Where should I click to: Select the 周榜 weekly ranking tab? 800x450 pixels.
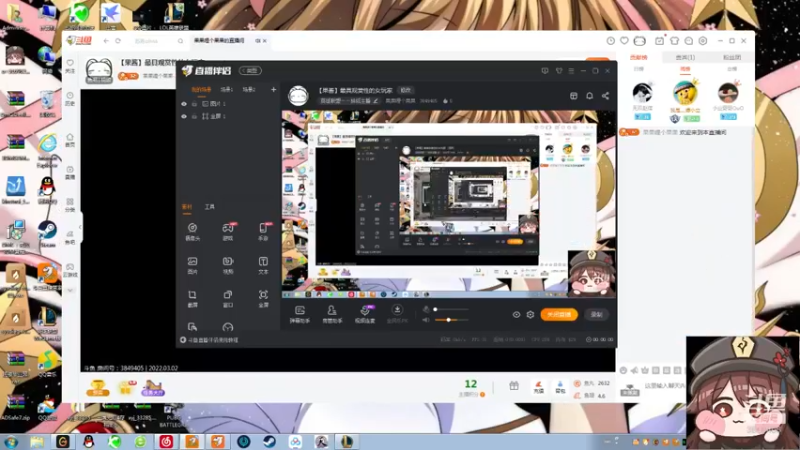pyautogui.click(x=685, y=69)
